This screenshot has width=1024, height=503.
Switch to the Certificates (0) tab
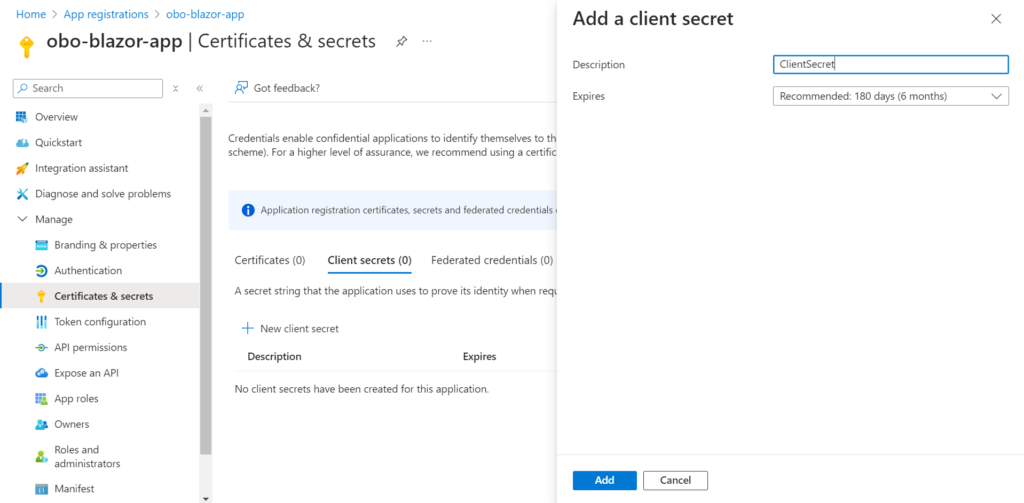click(270, 260)
